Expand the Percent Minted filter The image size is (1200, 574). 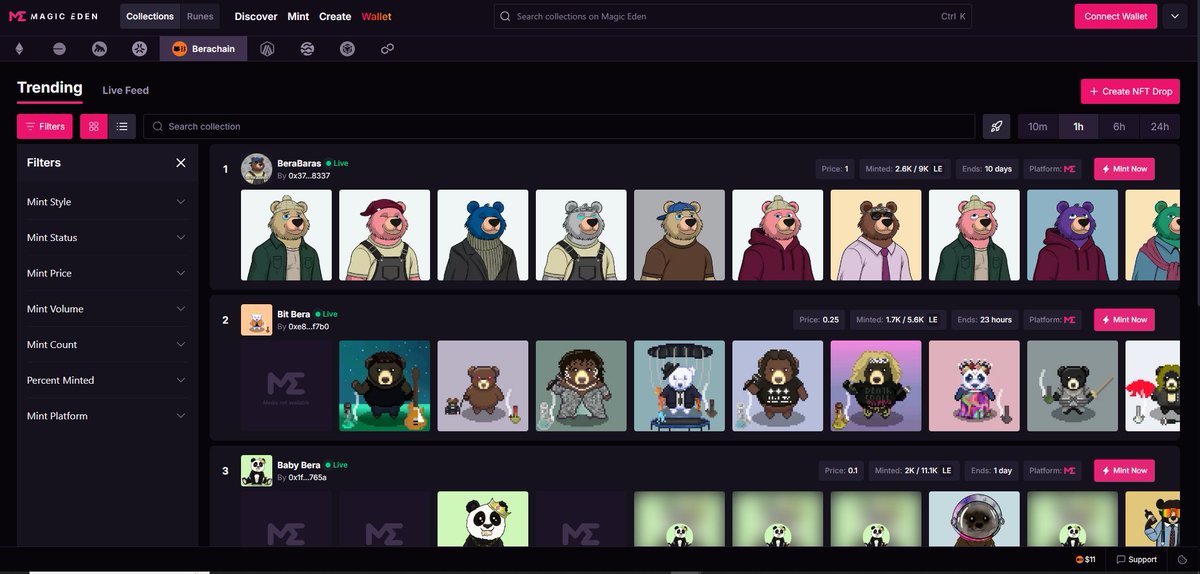(106, 380)
